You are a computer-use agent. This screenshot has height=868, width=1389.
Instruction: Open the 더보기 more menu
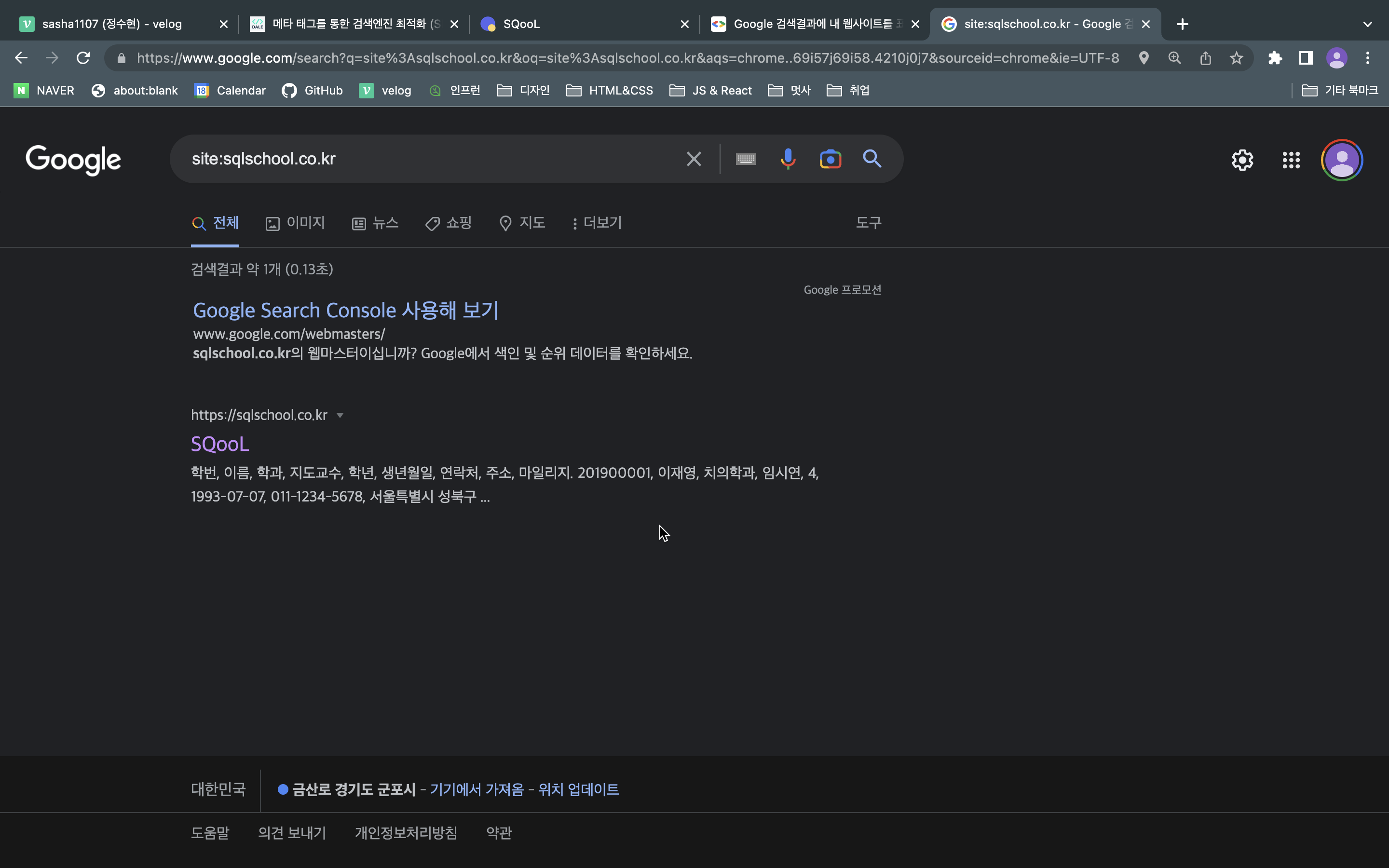(x=597, y=223)
